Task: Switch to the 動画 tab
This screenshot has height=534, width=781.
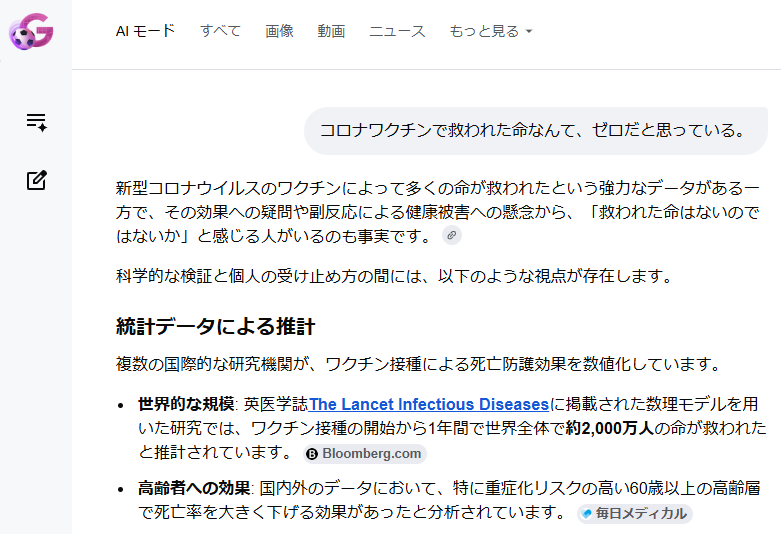Action: [331, 31]
